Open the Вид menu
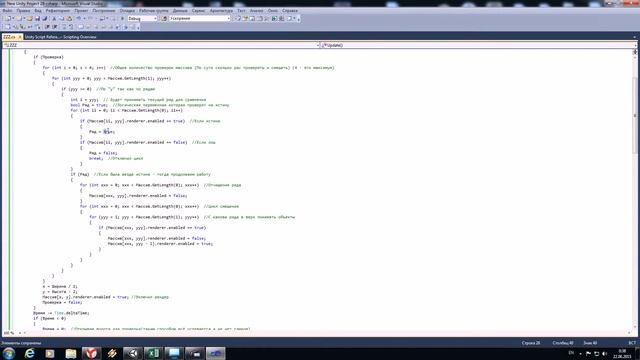The width and height of the screenshot is (640, 360). pyautogui.click(x=38, y=11)
